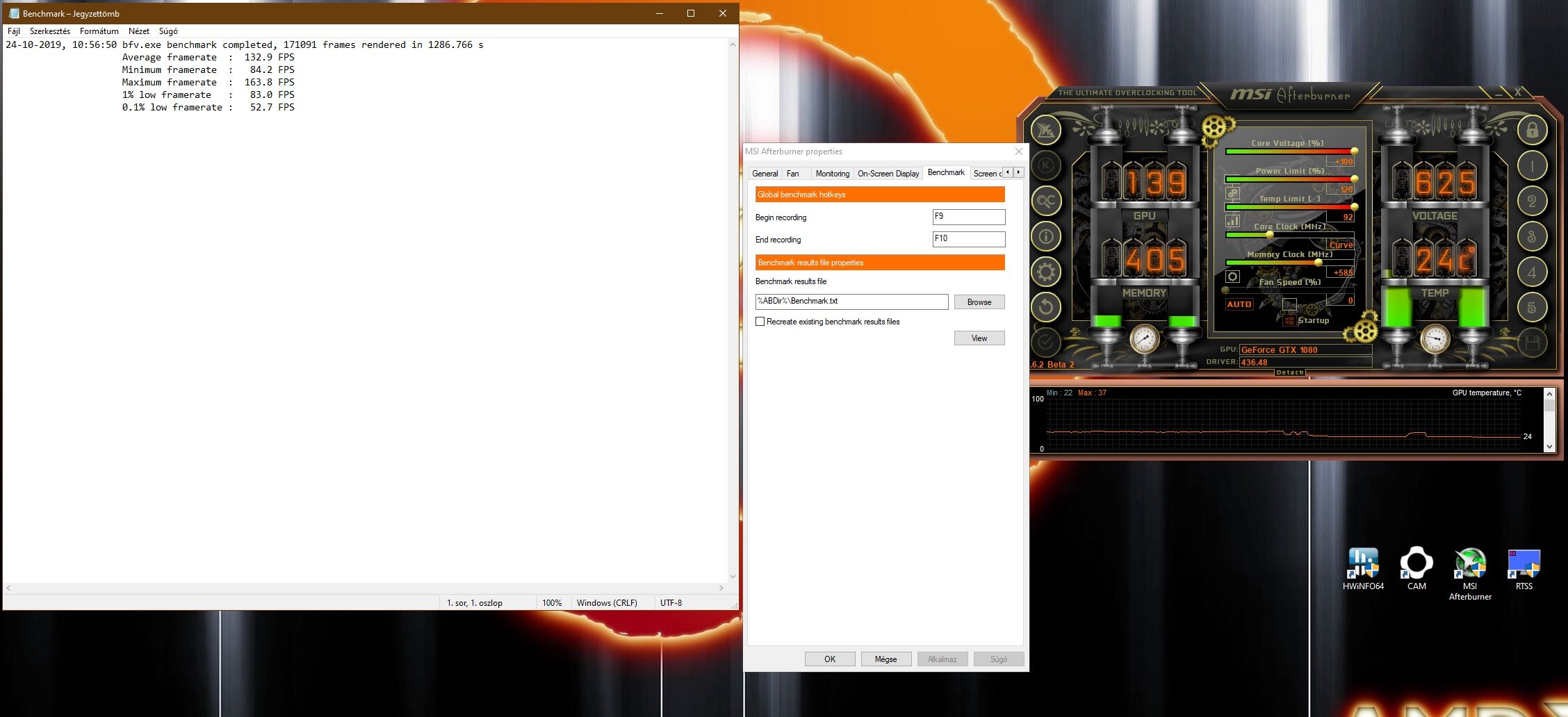Load Afterburner profile slot 4

pos(1532,272)
